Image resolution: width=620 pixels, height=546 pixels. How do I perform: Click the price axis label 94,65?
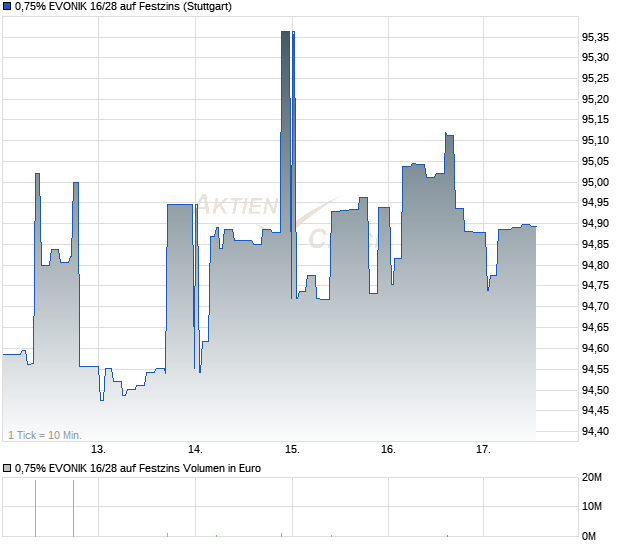[x=595, y=327]
